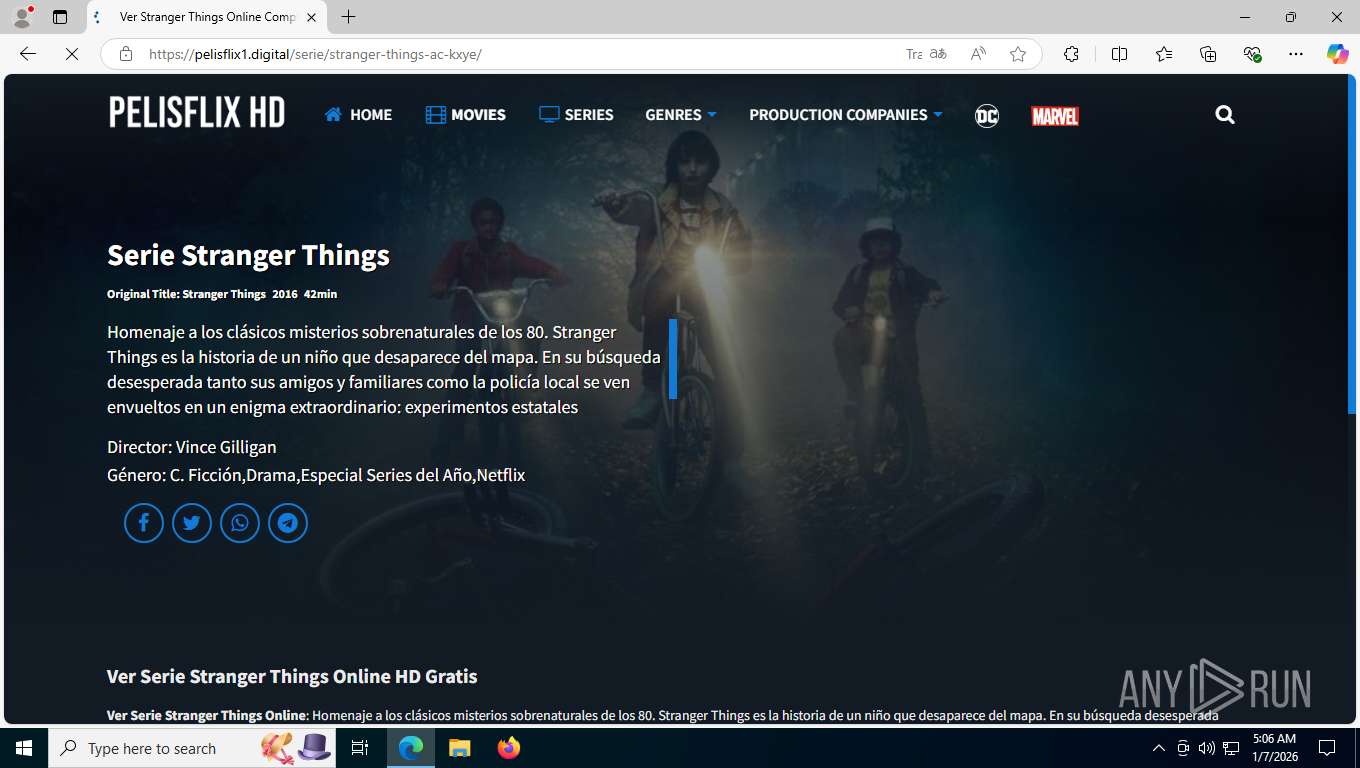
Task: Open browser Extensions puzzle icon
Action: [x=1071, y=54]
